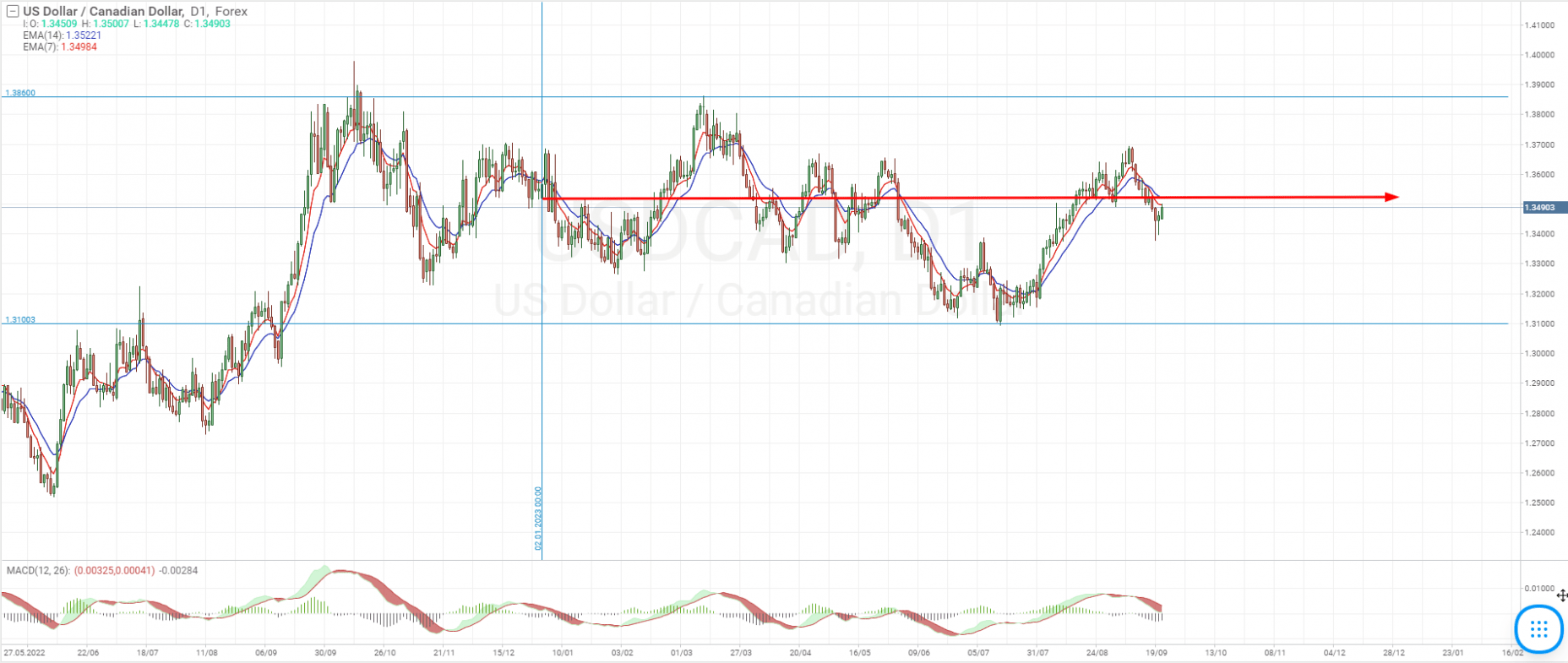The height and width of the screenshot is (663, 1568).
Task: Click the 01/03 date axis label
Action: coord(682,653)
